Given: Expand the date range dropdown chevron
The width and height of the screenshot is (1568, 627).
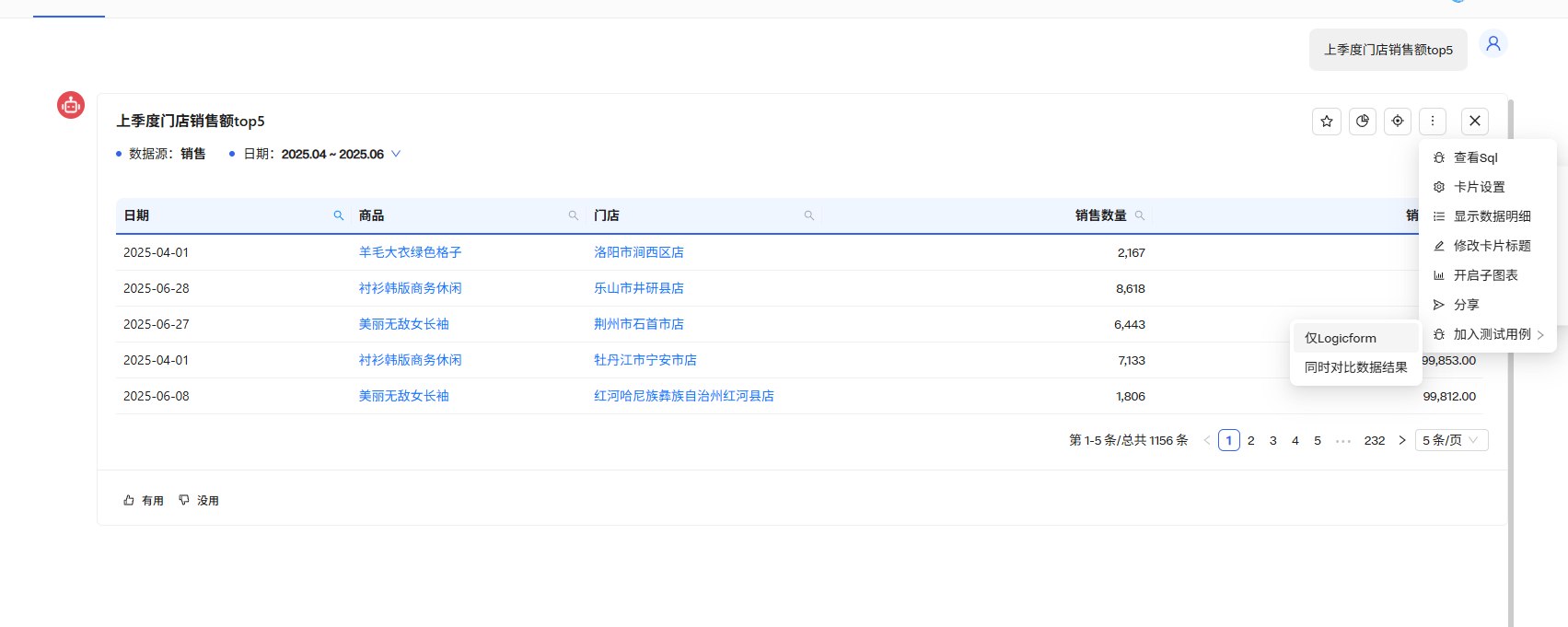Looking at the screenshot, I should click(x=396, y=154).
